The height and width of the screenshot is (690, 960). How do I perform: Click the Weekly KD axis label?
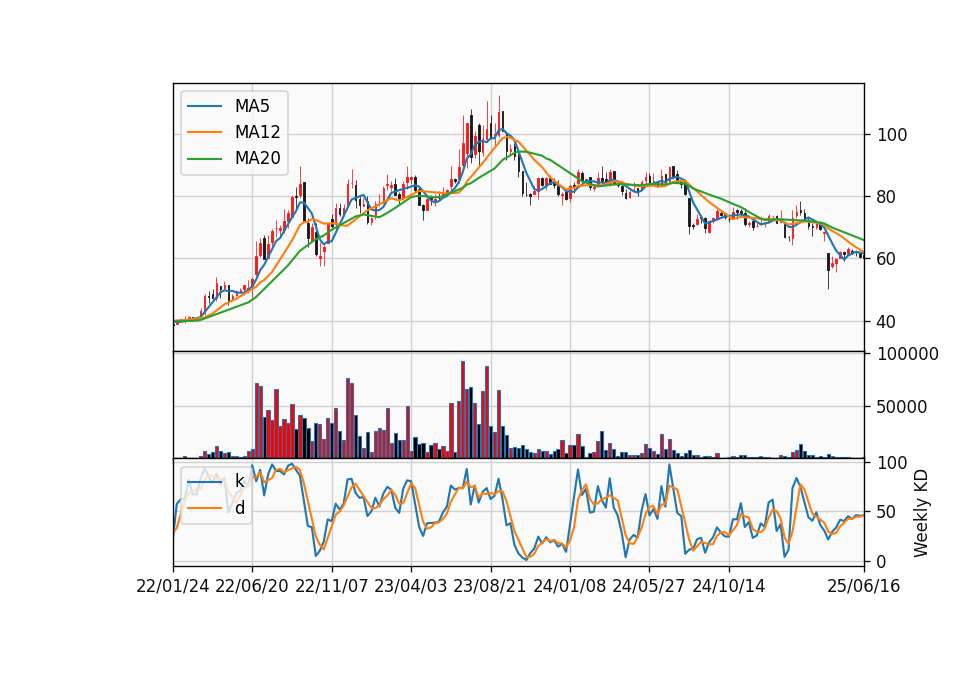[x=920, y=513]
